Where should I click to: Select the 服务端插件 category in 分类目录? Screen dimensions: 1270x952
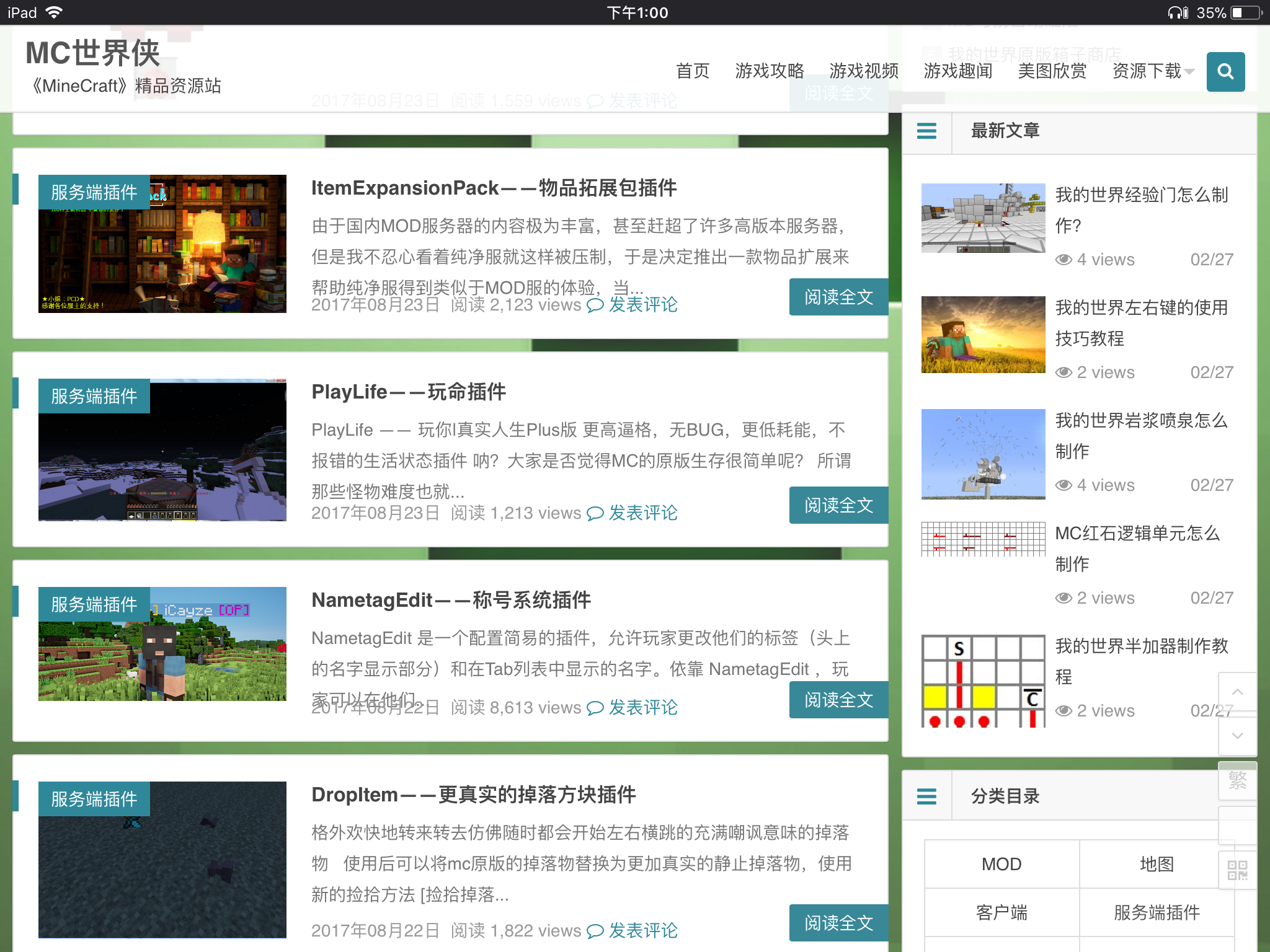click(1156, 912)
